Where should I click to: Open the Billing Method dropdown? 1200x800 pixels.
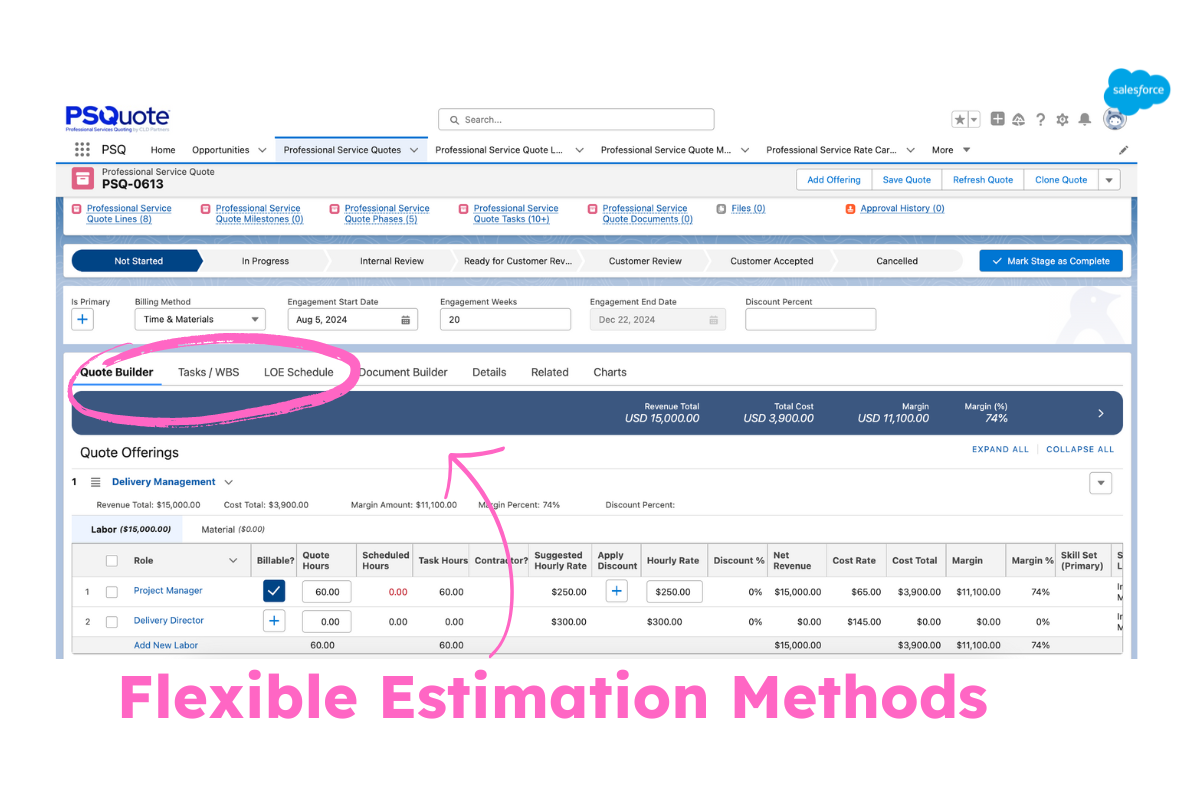coord(200,320)
